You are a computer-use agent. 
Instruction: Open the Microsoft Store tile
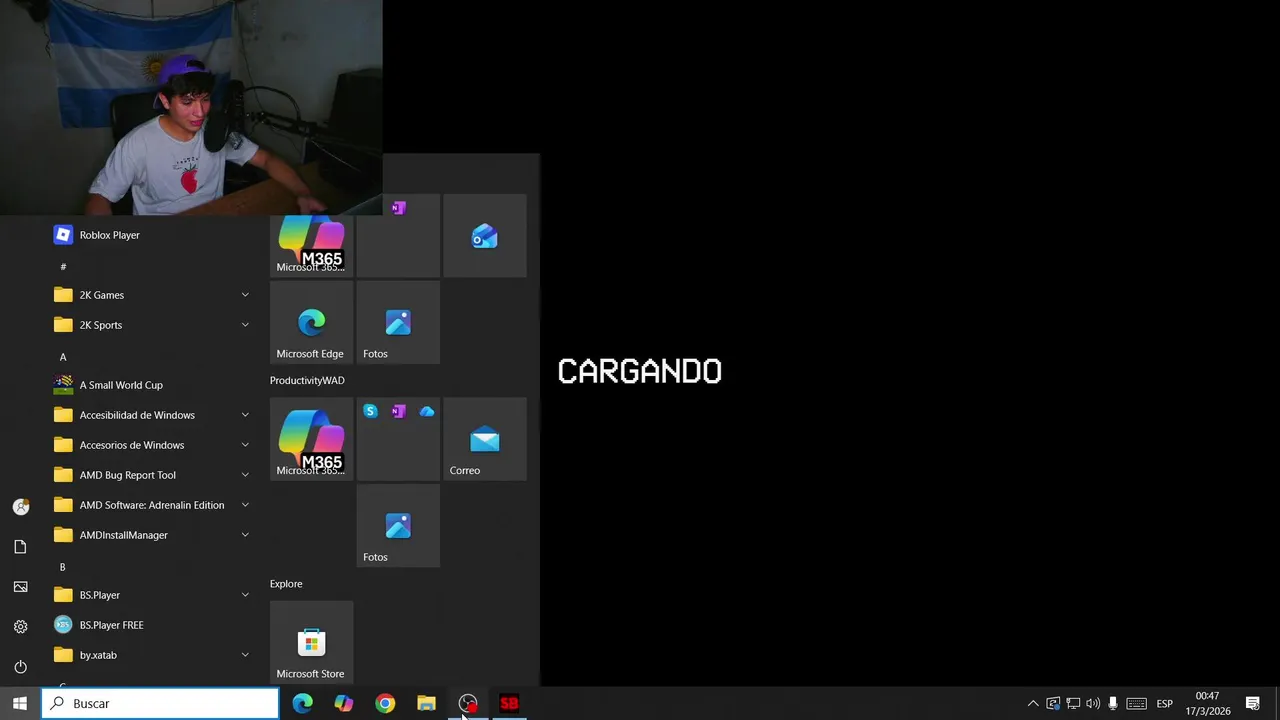[x=311, y=642]
